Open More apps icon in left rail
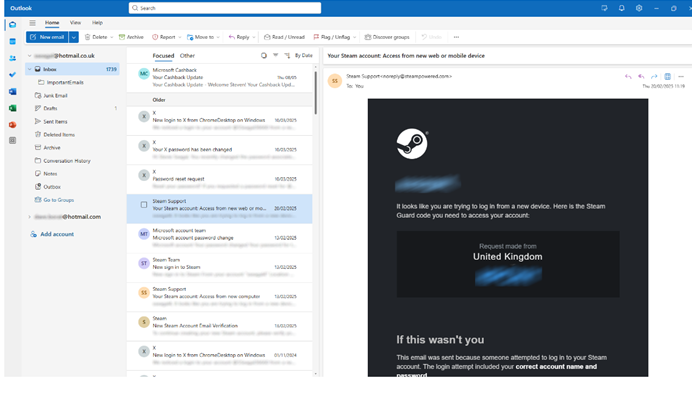Screen dimensions: 692x399 (x=12, y=140)
